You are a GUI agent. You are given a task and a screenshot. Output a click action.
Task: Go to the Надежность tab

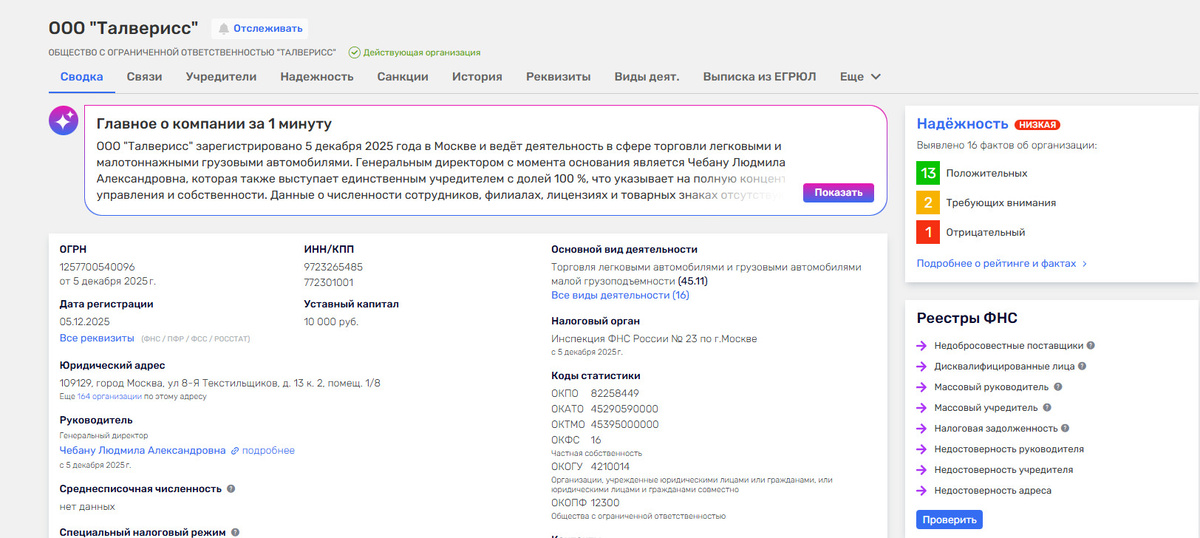tap(317, 77)
